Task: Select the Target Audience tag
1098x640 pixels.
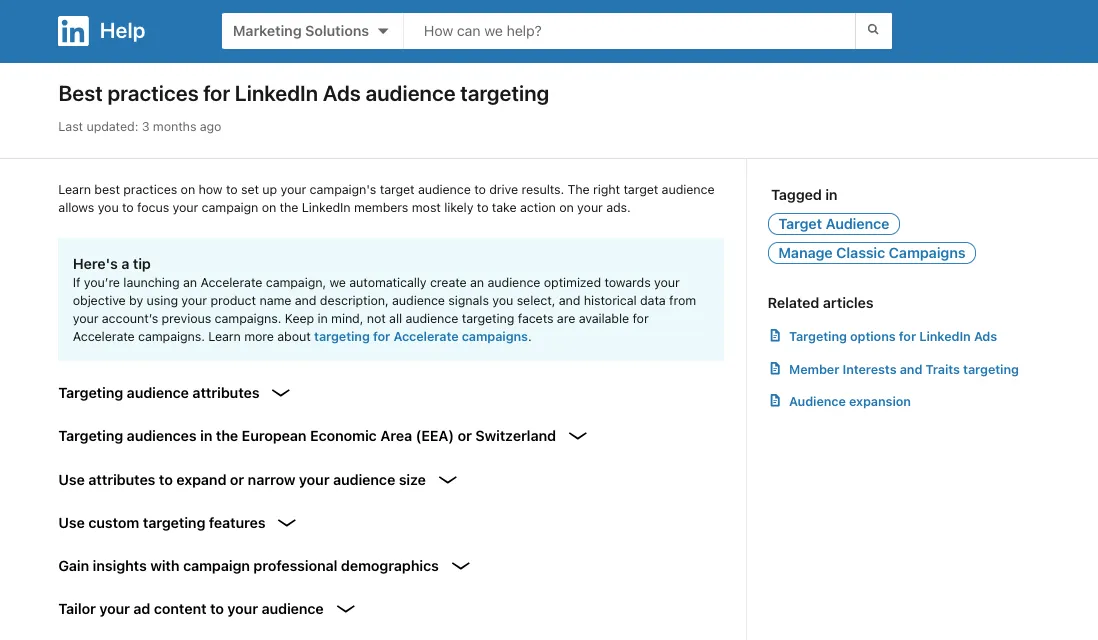Action: [x=833, y=223]
